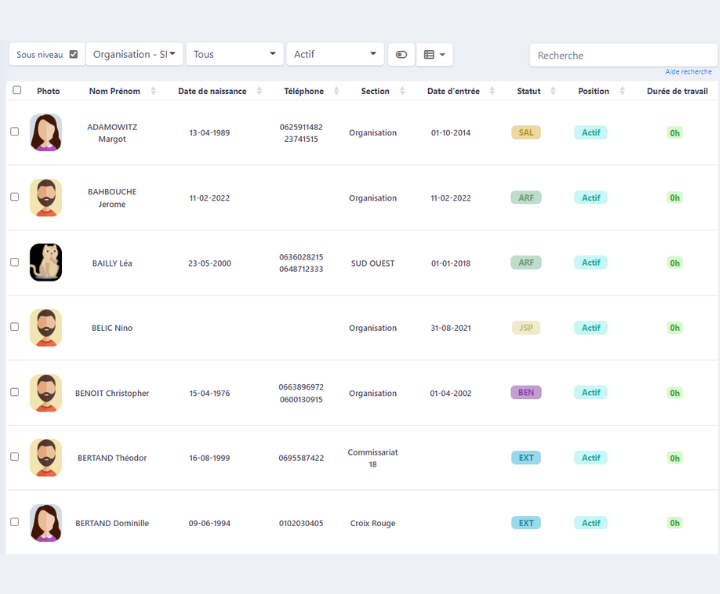
Task: Select the BENOIT Christopher row checkbox
Action: tap(15, 392)
